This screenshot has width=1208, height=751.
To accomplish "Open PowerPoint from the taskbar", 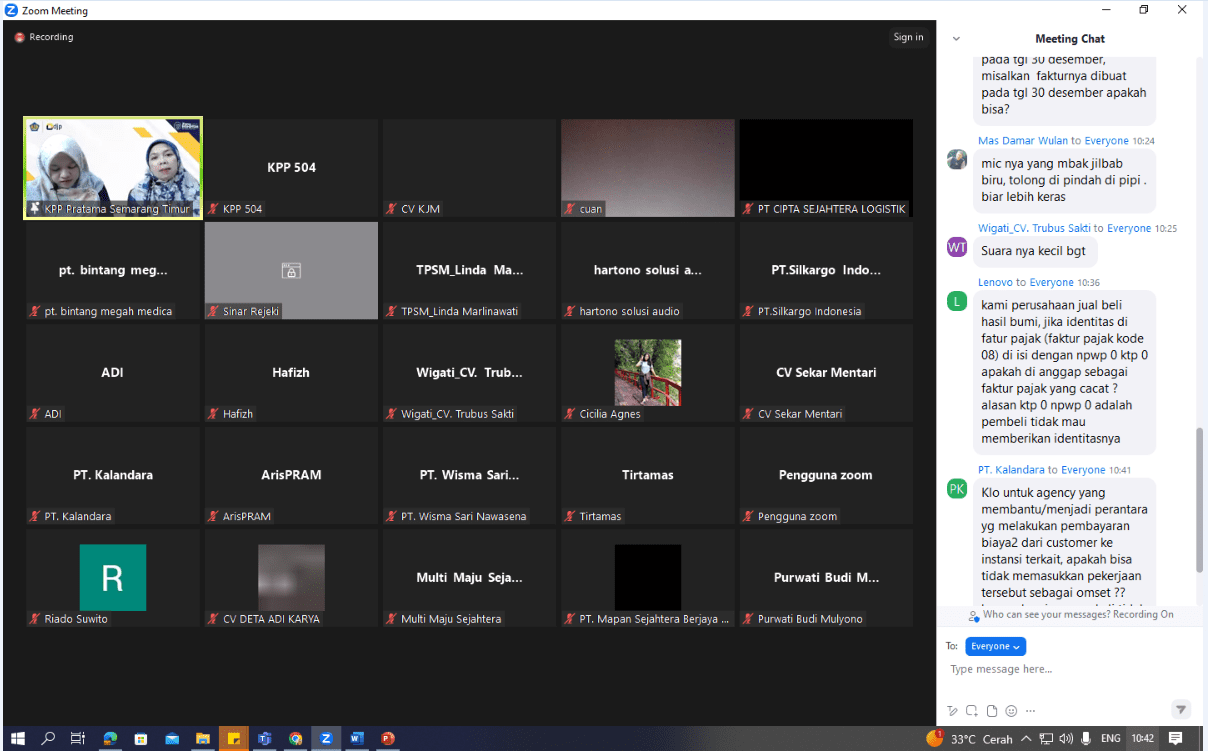I will [x=387, y=739].
